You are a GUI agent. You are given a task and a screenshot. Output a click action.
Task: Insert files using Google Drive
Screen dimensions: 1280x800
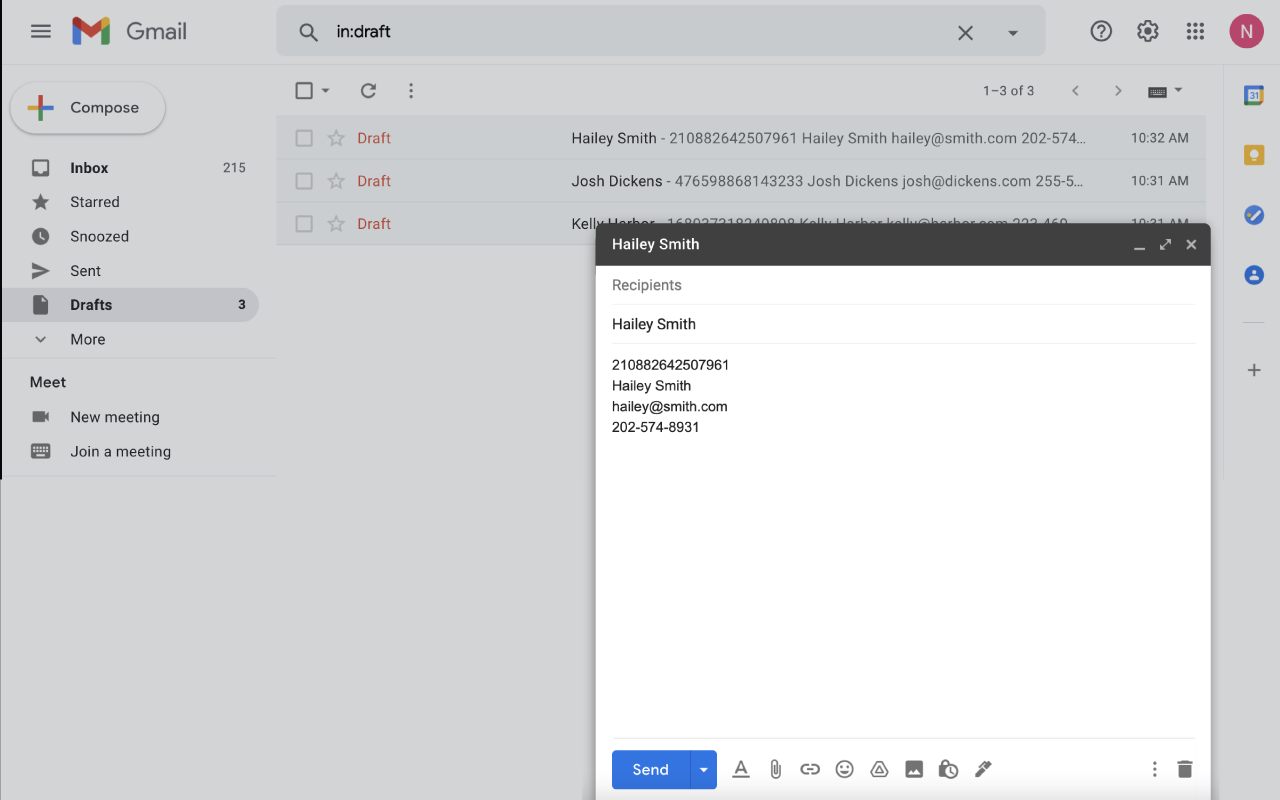click(879, 769)
